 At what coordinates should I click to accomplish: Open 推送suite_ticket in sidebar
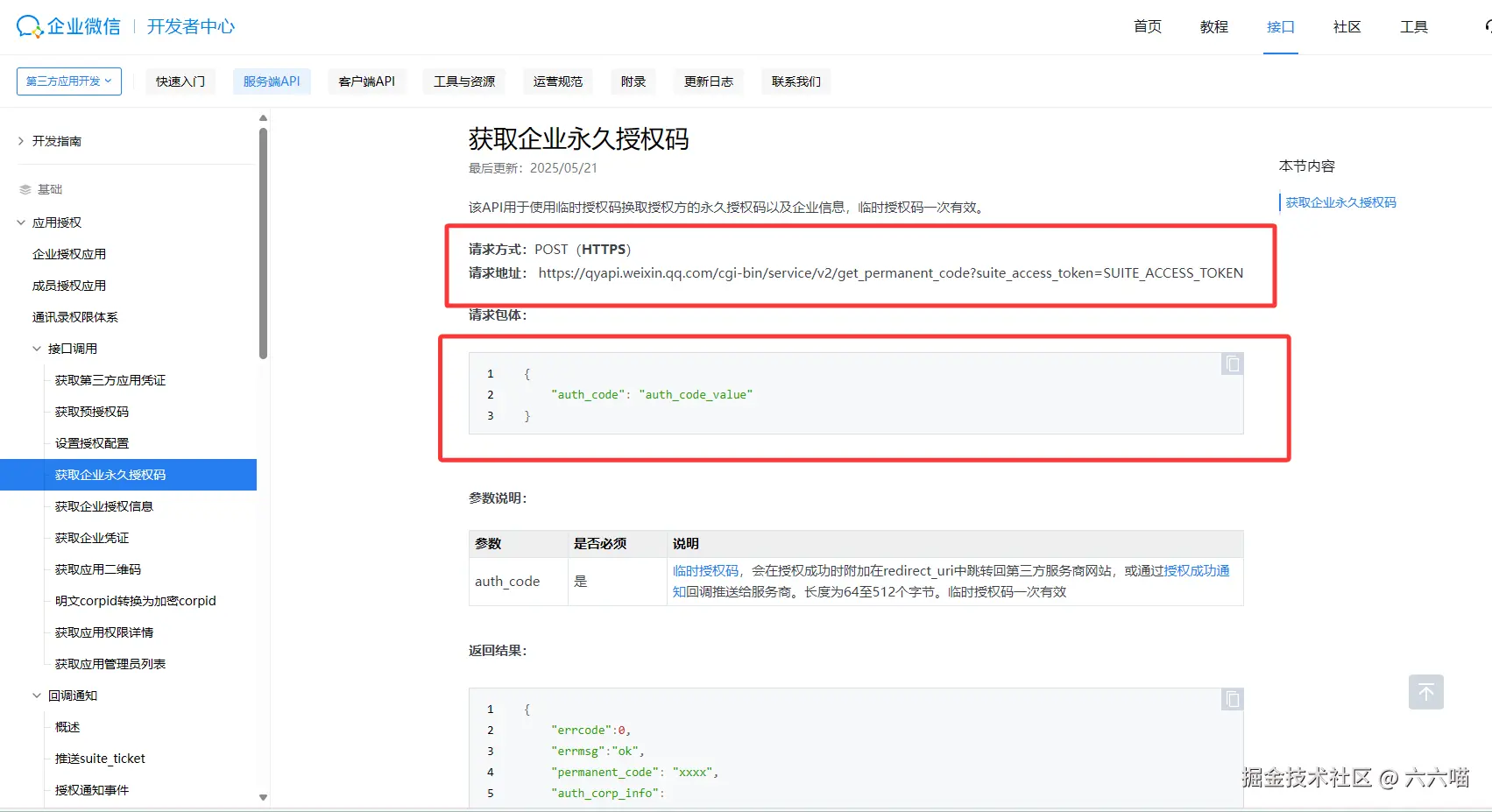100,759
